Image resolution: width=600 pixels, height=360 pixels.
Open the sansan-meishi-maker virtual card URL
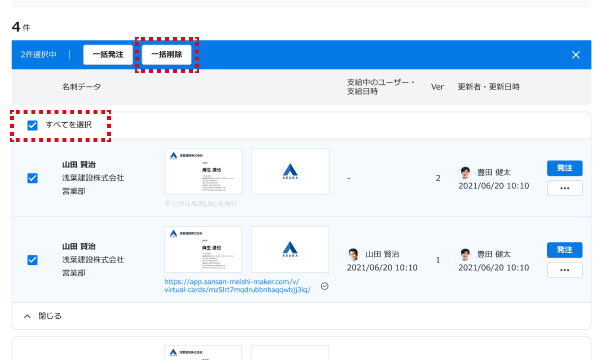click(x=237, y=285)
